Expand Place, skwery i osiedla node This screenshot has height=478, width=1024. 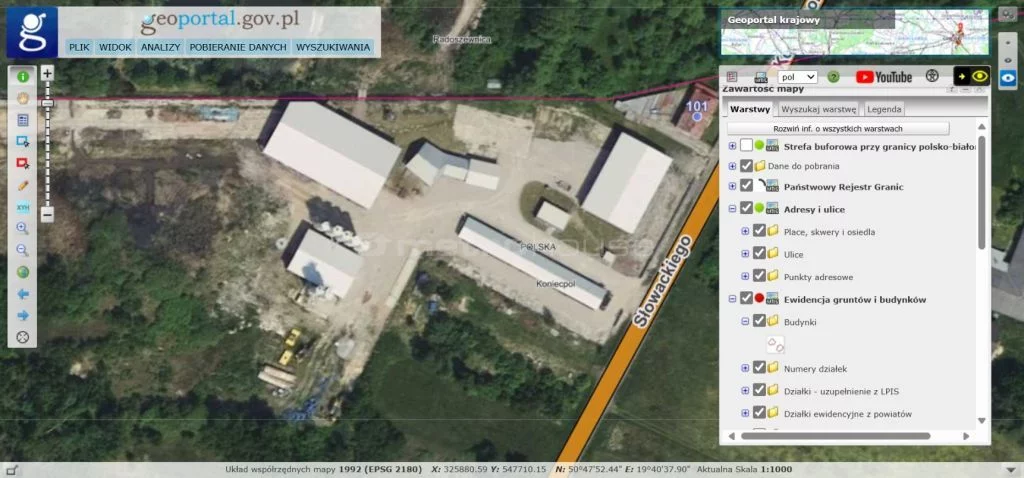click(745, 231)
